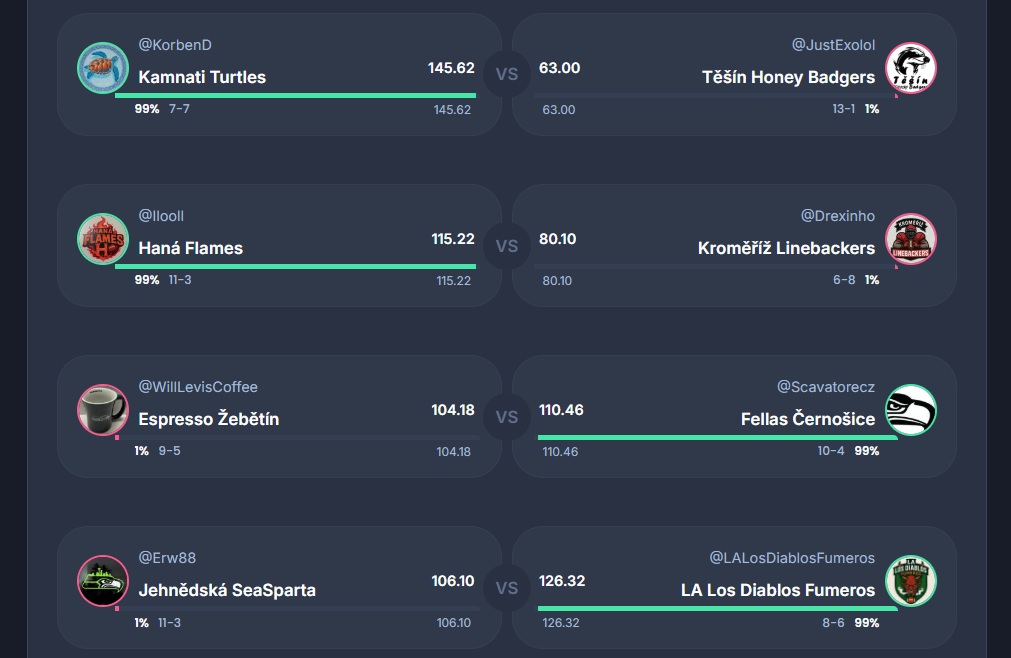
Task: Select the Fellas Černošice team name
Action: tap(808, 419)
